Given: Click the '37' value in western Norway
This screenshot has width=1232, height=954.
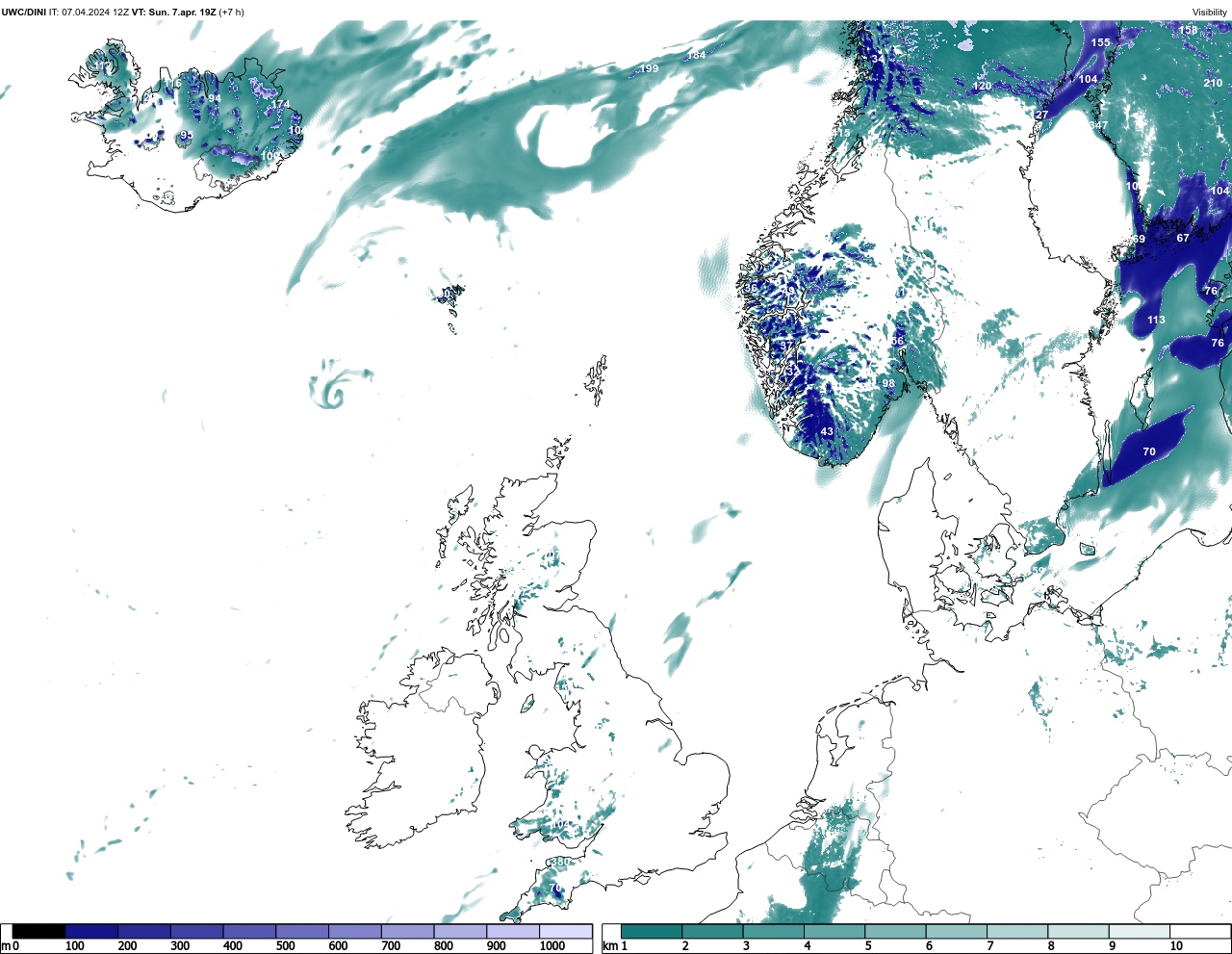Looking at the screenshot, I should coord(786,346).
